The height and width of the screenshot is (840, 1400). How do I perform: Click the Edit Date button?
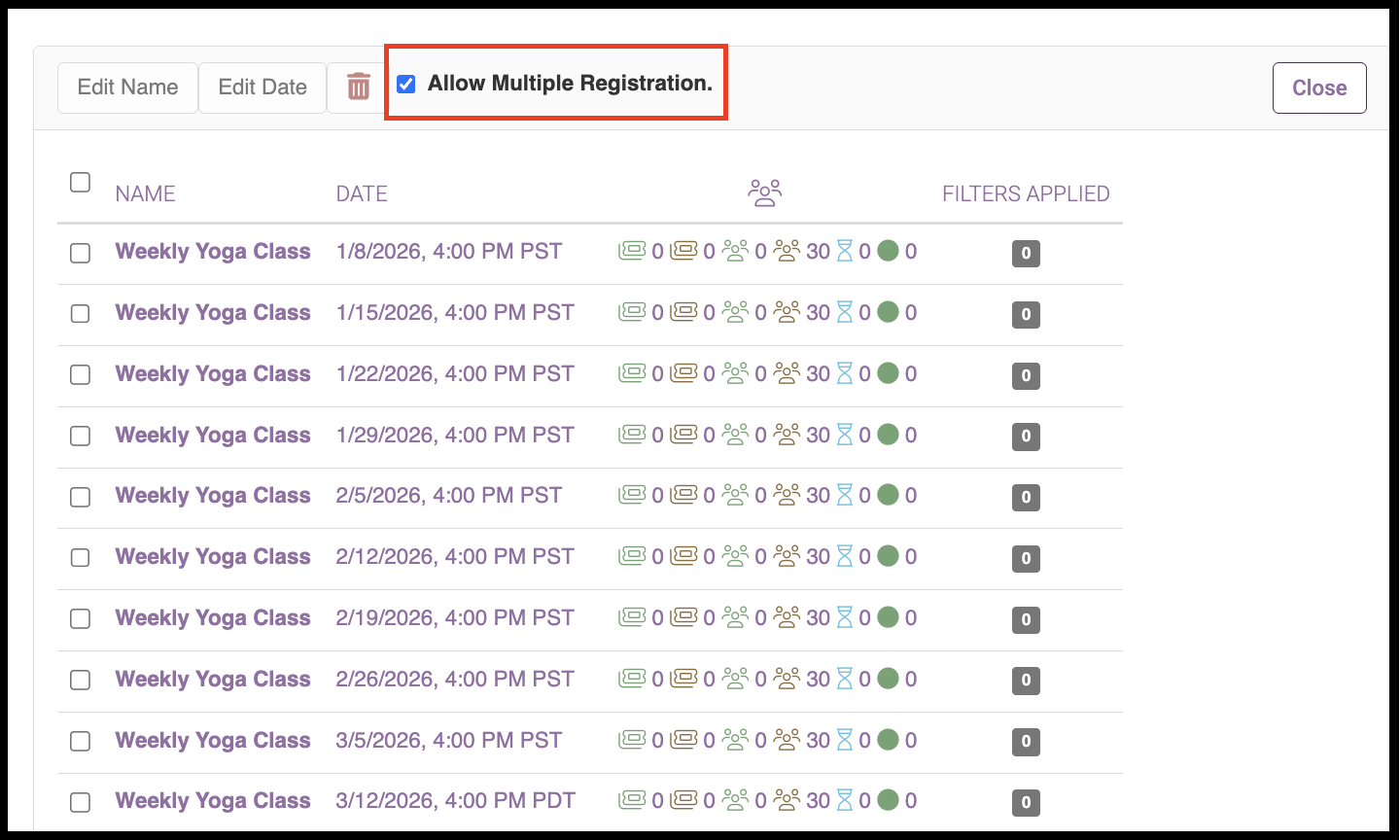(262, 87)
